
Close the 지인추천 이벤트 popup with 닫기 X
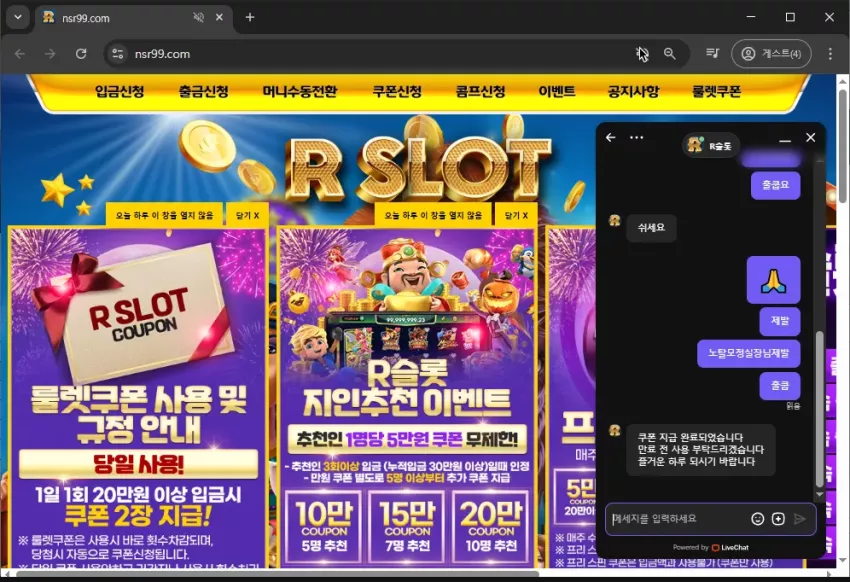516,215
